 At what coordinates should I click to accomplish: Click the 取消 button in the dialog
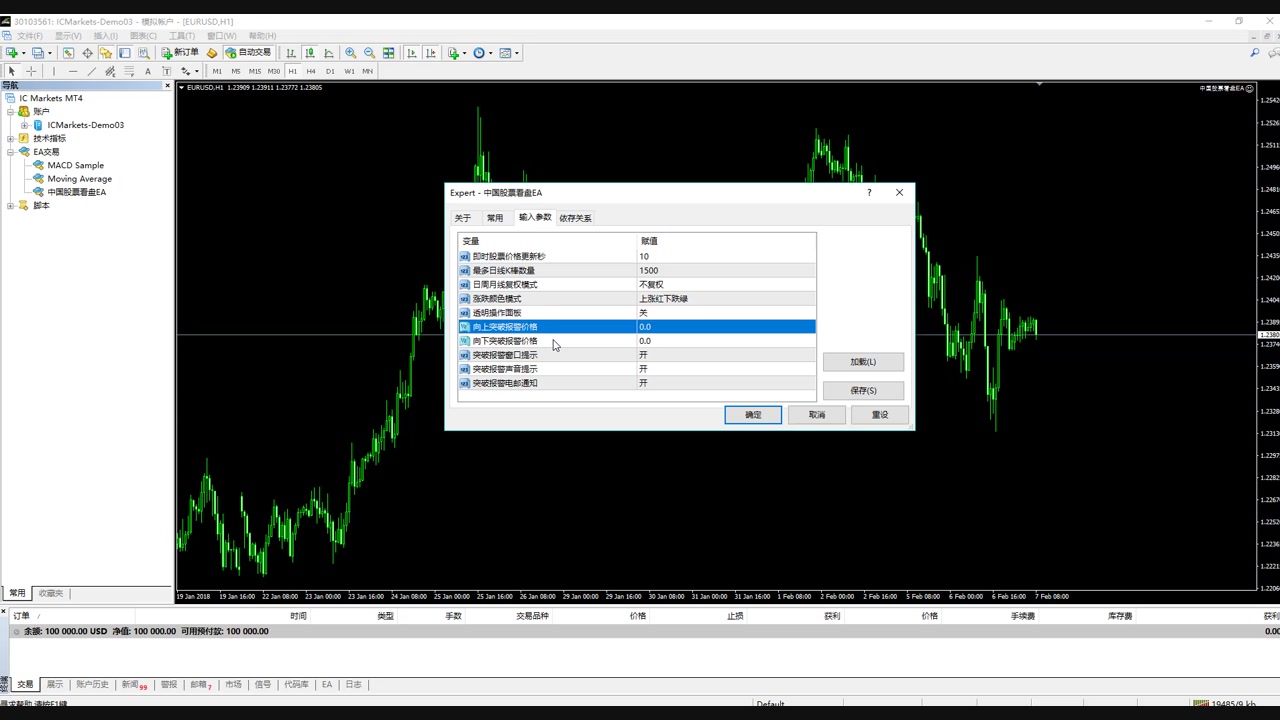[817, 415]
